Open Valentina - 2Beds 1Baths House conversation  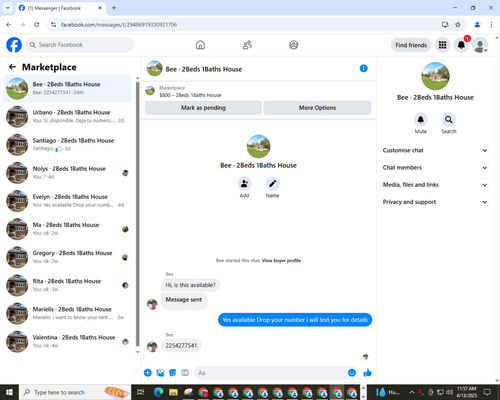pos(67,341)
